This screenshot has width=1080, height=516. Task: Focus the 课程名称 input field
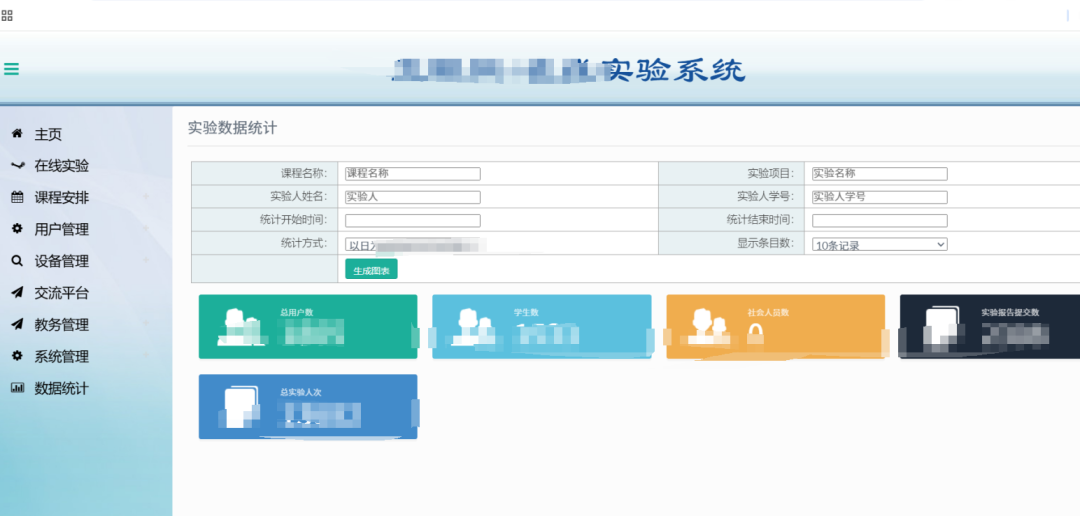tap(413, 174)
